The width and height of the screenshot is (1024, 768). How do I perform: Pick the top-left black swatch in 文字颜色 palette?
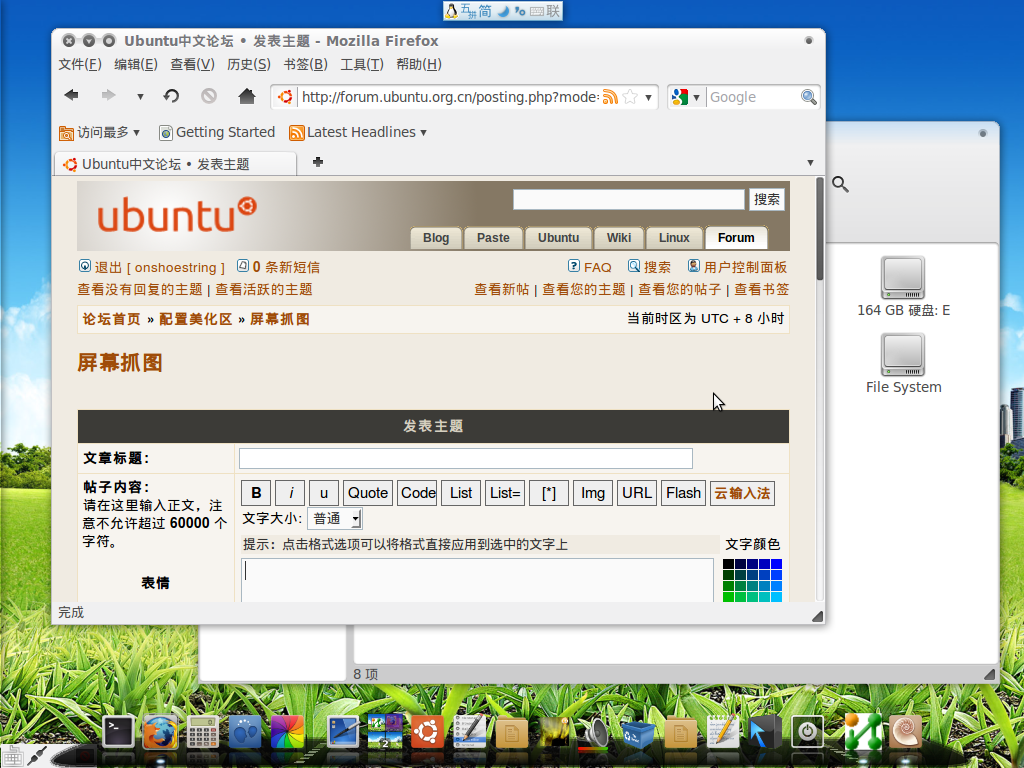728,565
